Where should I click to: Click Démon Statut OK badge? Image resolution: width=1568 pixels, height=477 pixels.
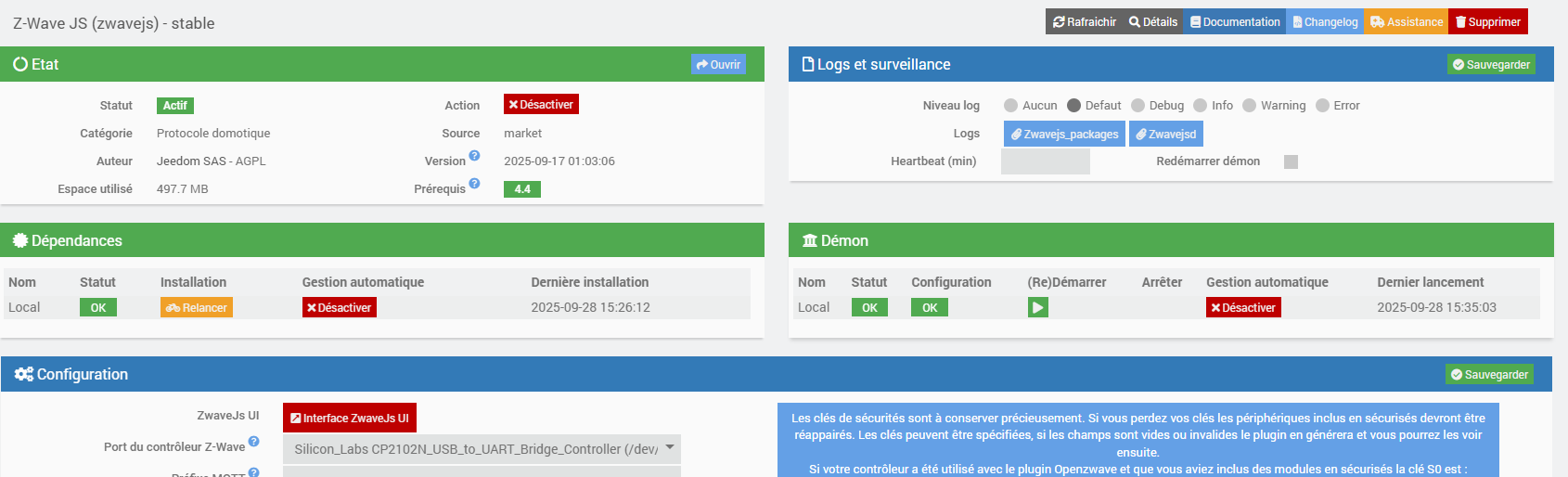pyautogui.click(x=869, y=307)
